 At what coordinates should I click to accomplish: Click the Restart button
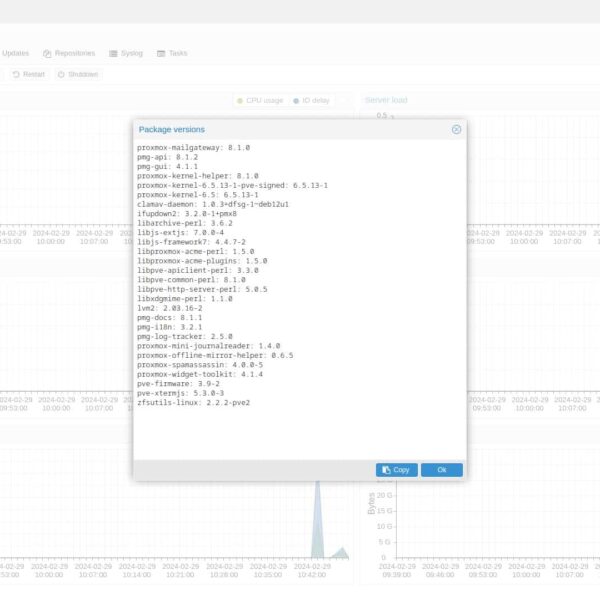point(29,74)
